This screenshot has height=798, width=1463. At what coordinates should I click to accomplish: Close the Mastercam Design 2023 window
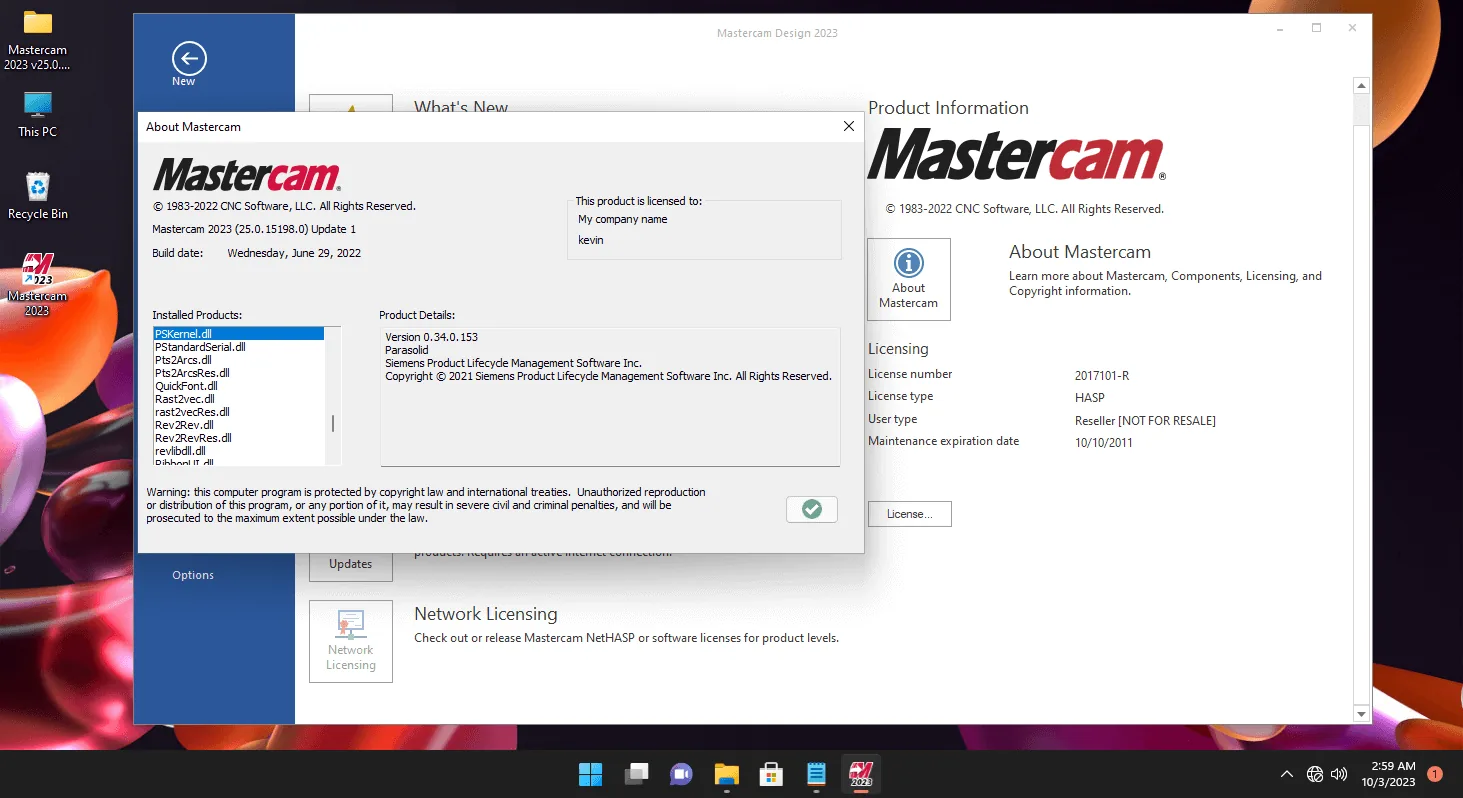click(x=1353, y=28)
